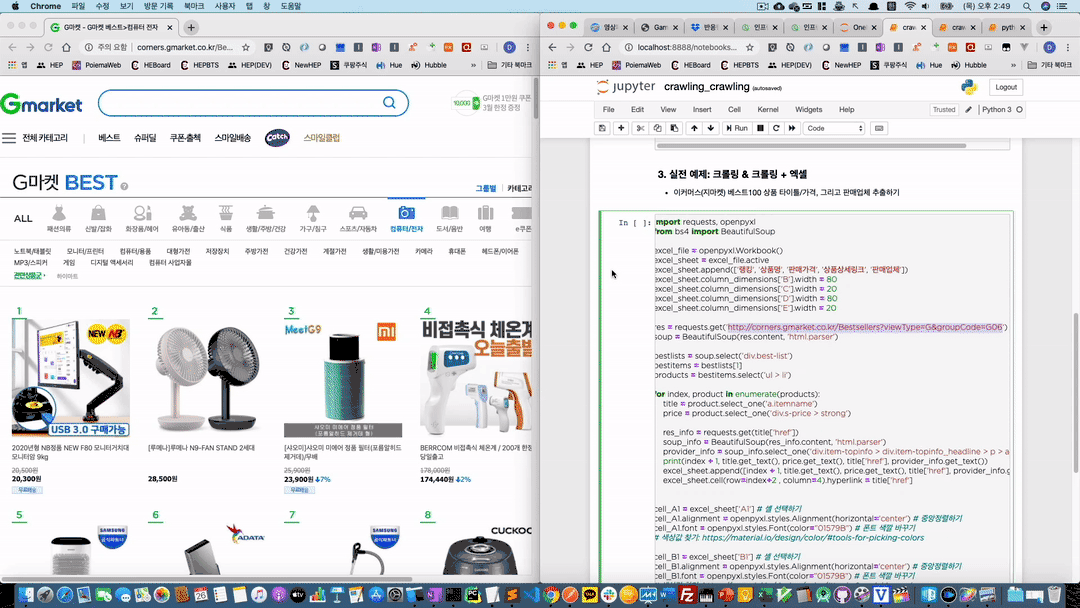
Task: Open the rank 2 N9-FAN STAND product thumbnail
Action: (x=207, y=378)
